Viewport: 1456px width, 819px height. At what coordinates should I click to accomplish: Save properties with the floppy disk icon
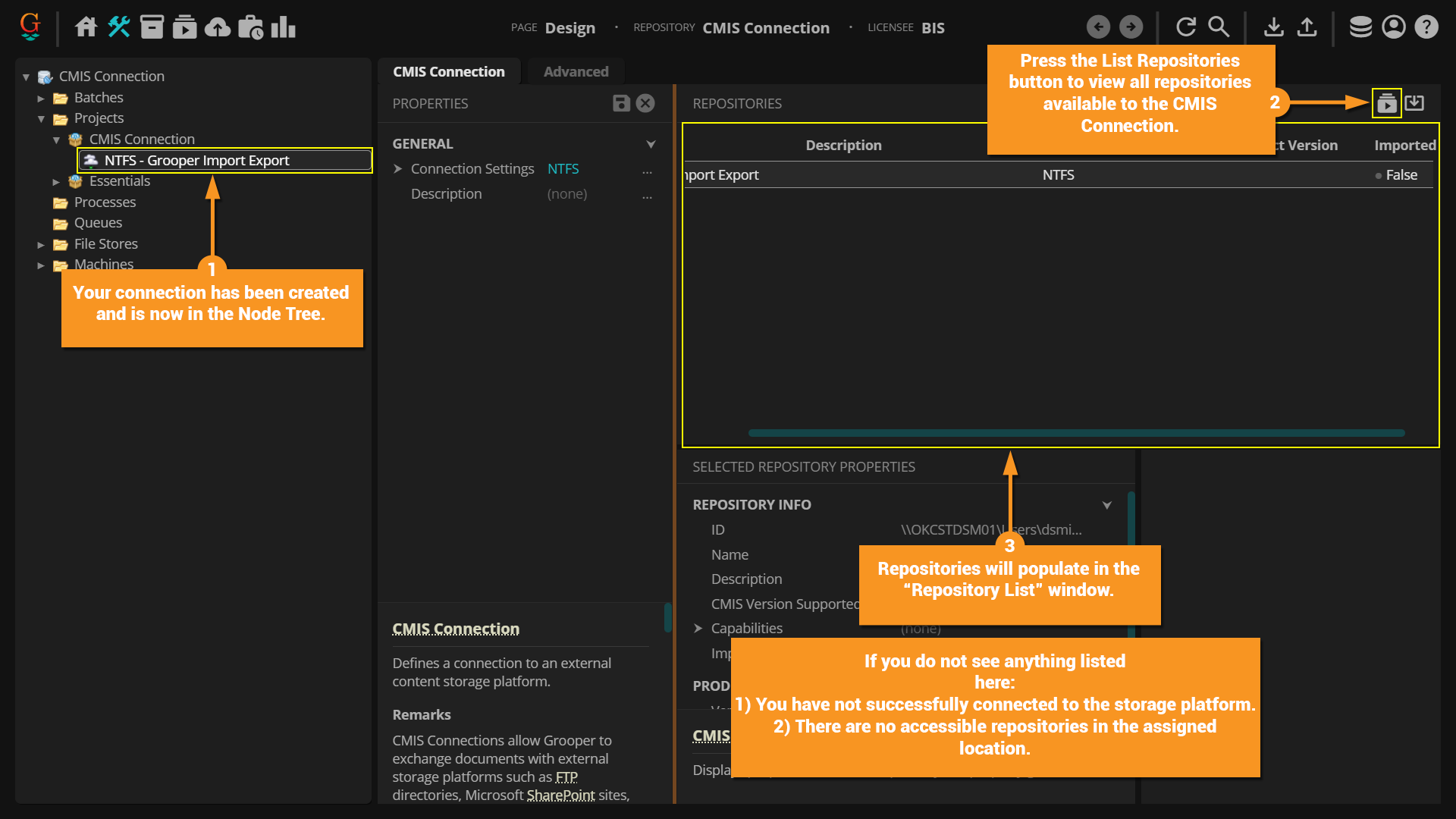click(621, 103)
